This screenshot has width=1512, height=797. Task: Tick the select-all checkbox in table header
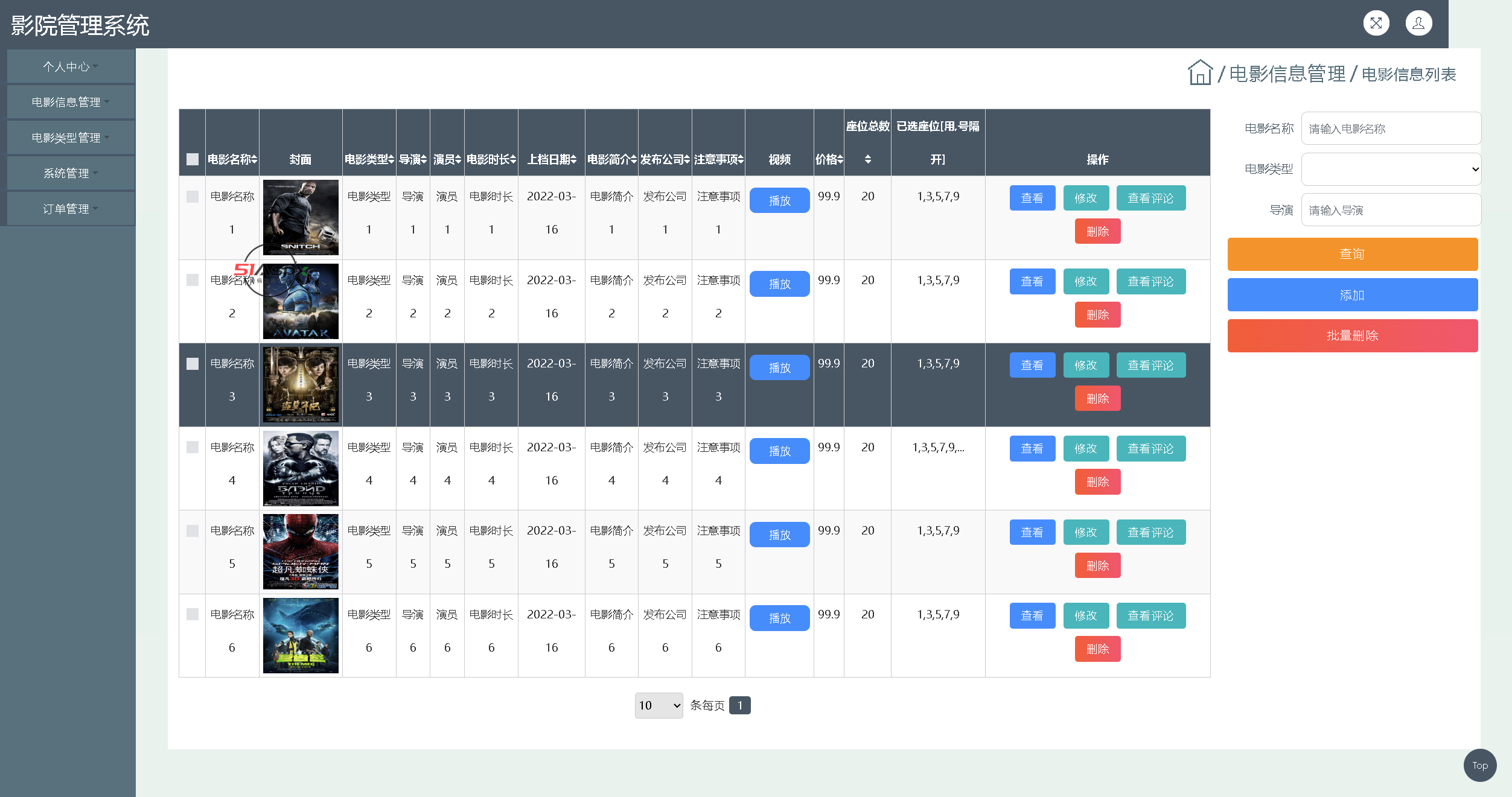(193, 159)
